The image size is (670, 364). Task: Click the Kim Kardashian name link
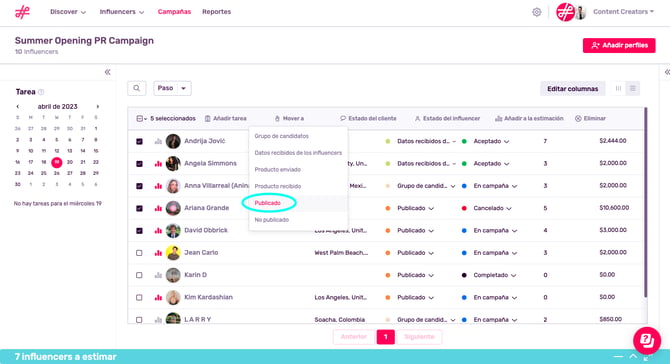209,297
